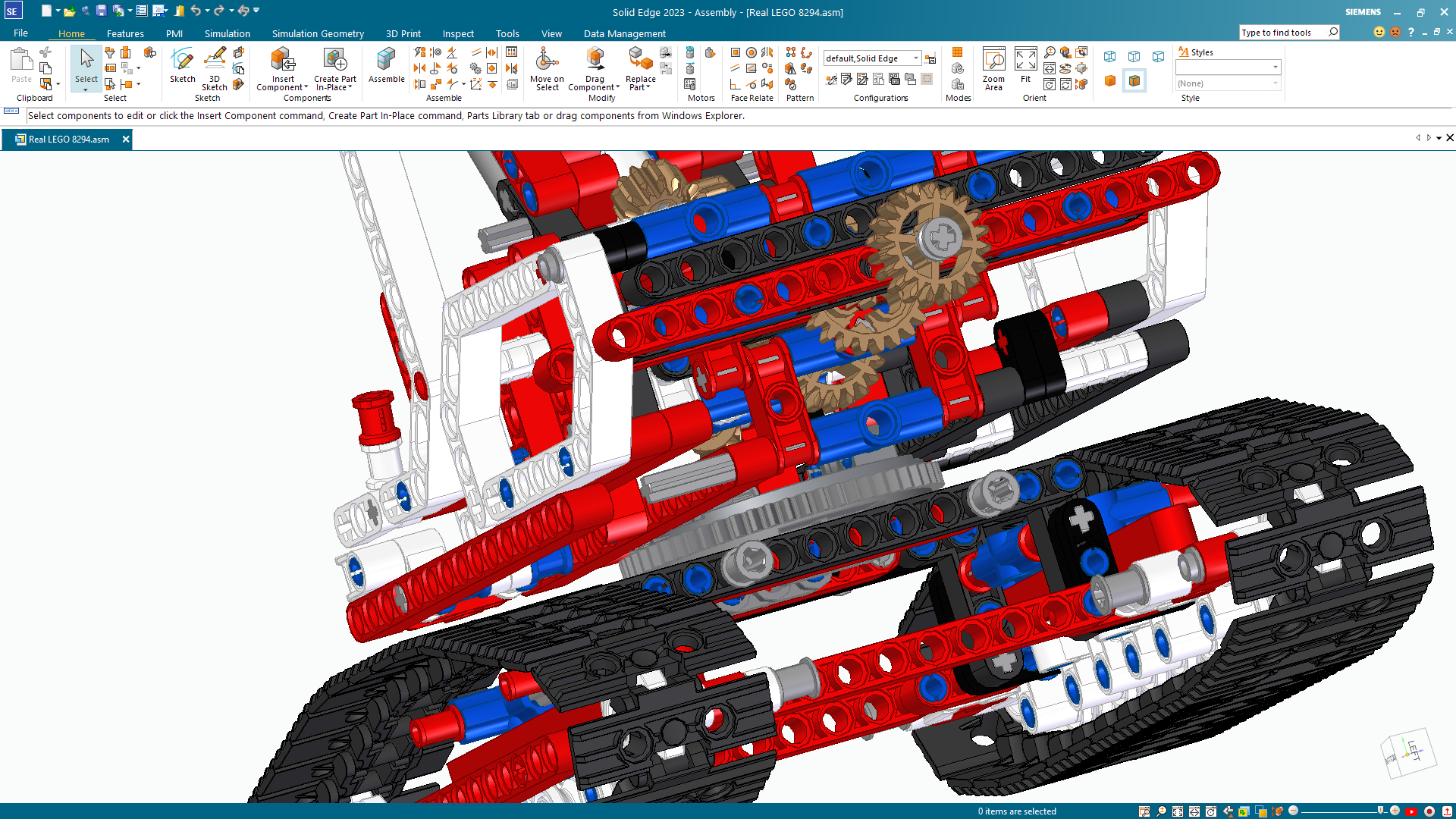The width and height of the screenshot is (1456, 819).
Task: Toggle the first wireframe cube style
Action: pos(1110,56)
